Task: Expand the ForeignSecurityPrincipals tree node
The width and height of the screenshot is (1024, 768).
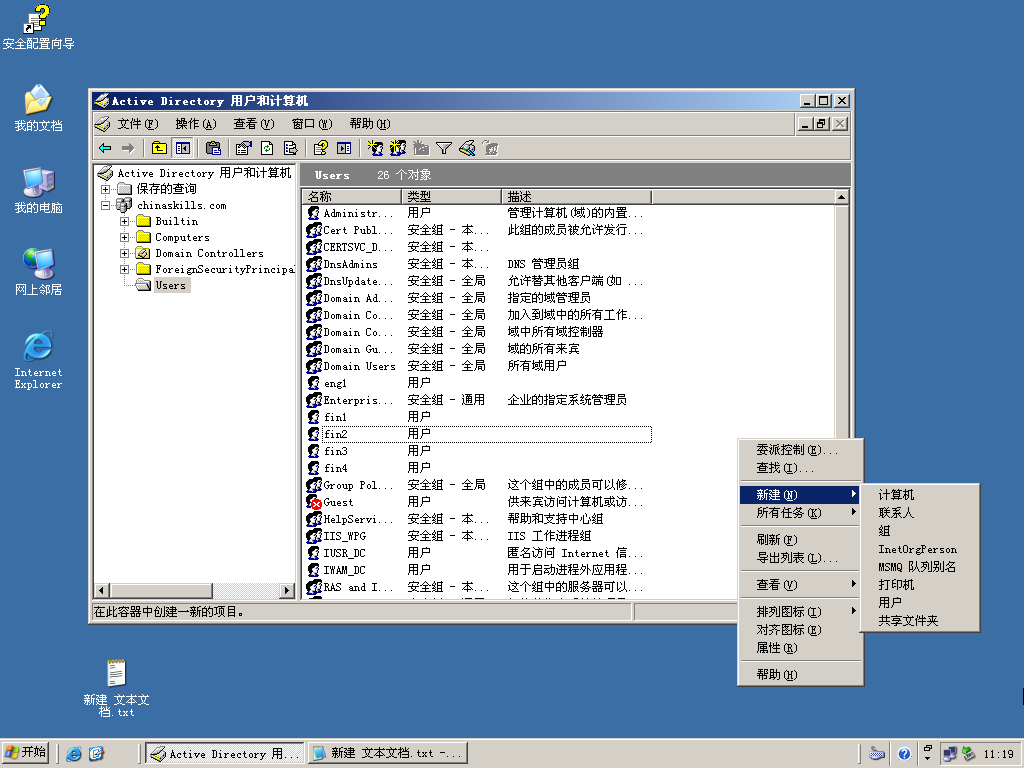Action: pyautogui.click(x=124, y=269)
